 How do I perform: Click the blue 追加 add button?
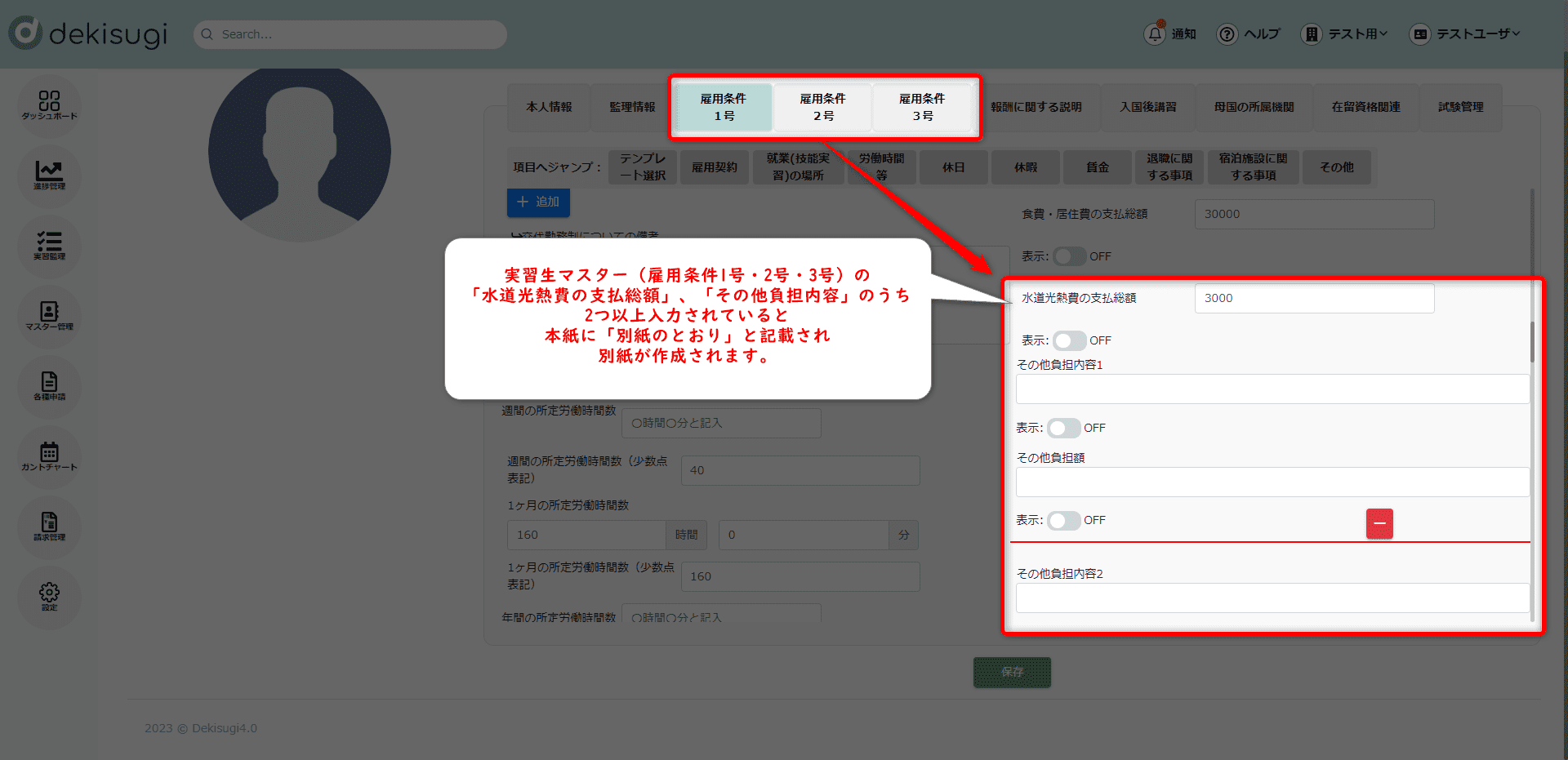click(538, 202)
